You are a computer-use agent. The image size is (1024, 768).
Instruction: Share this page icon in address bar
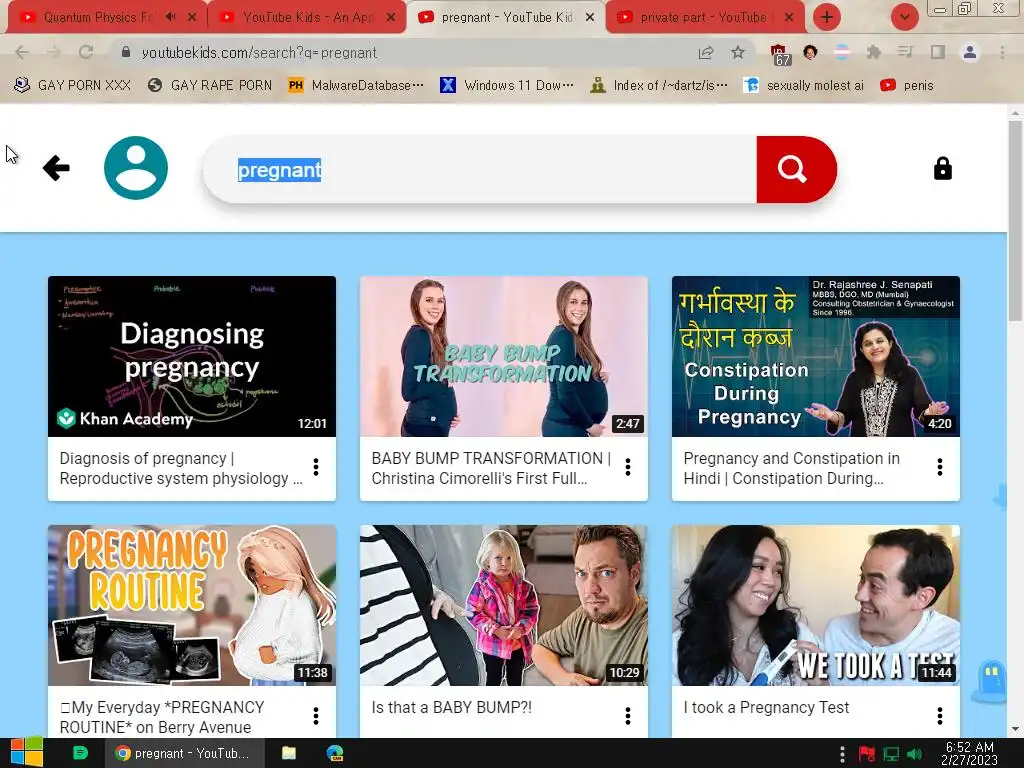tap(706, 52)
